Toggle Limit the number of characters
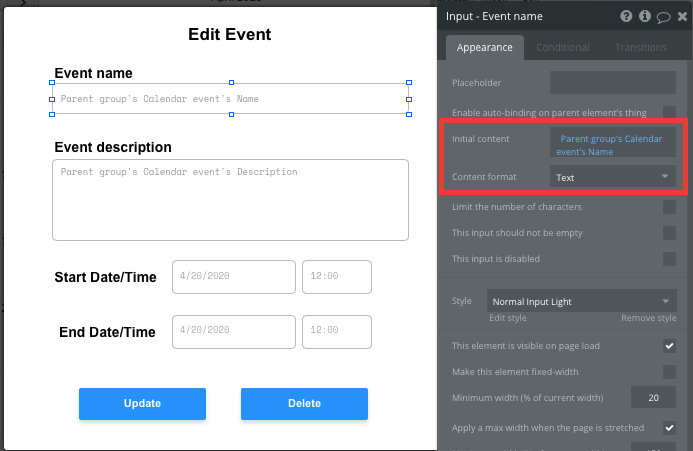Viewport: 693px width, 451px height. (669, 207)
